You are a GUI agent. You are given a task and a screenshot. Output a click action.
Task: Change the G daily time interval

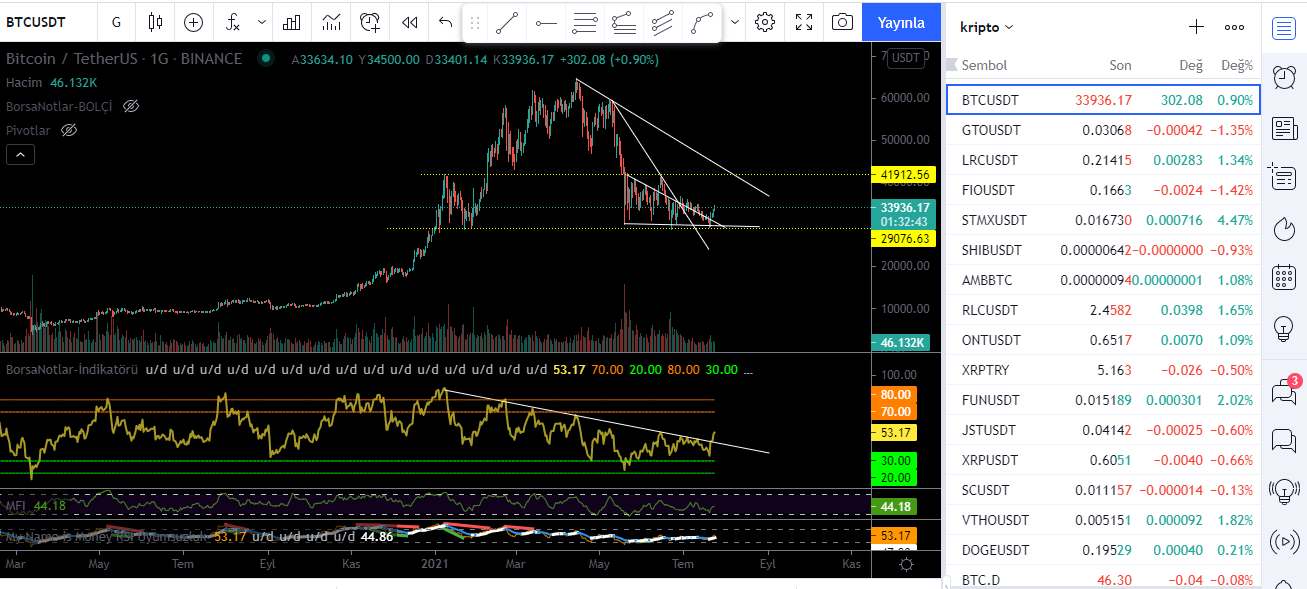click(117, 21)
